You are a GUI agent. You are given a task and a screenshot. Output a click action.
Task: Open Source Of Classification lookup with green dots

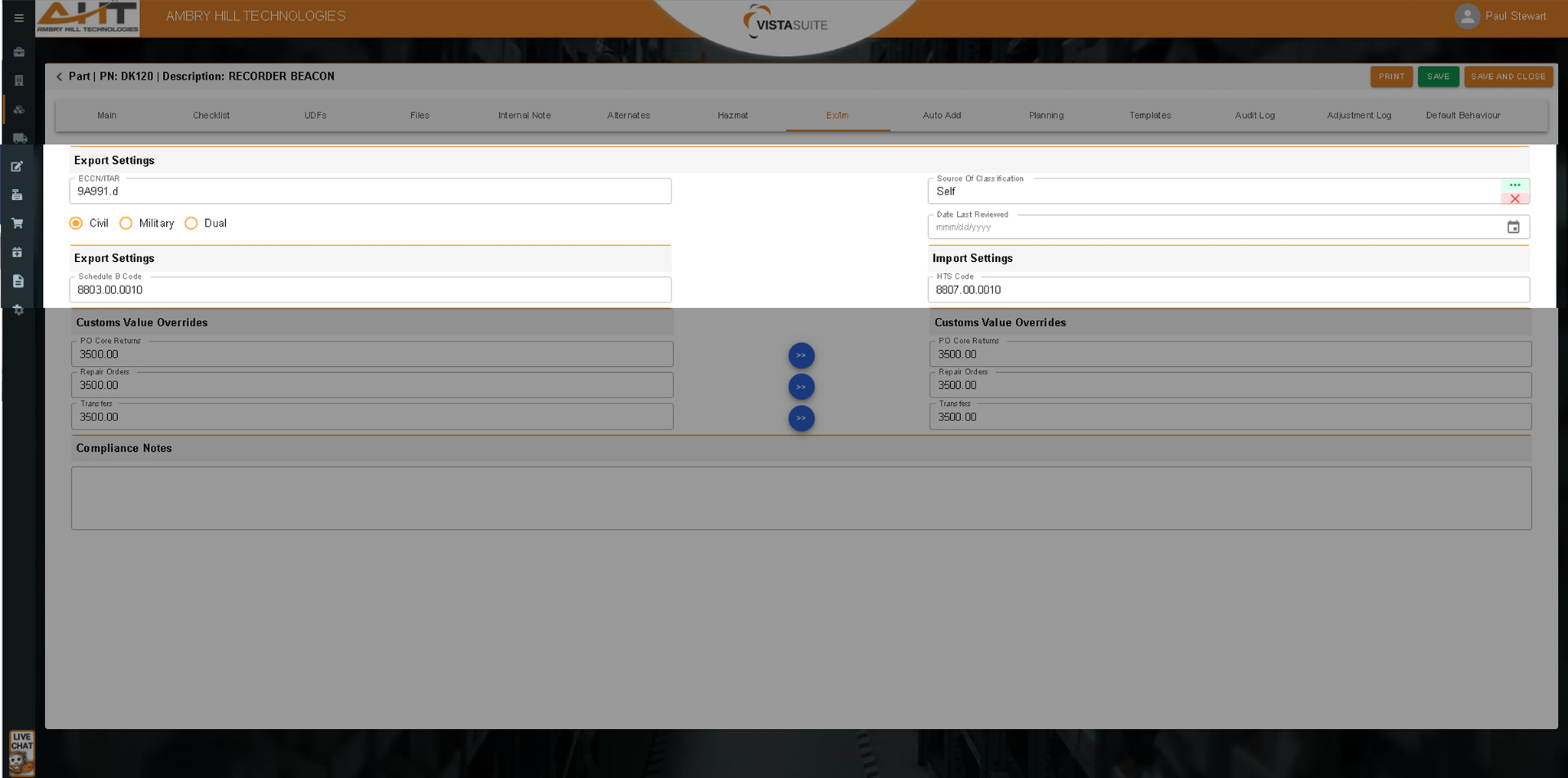pos(1514,185)
